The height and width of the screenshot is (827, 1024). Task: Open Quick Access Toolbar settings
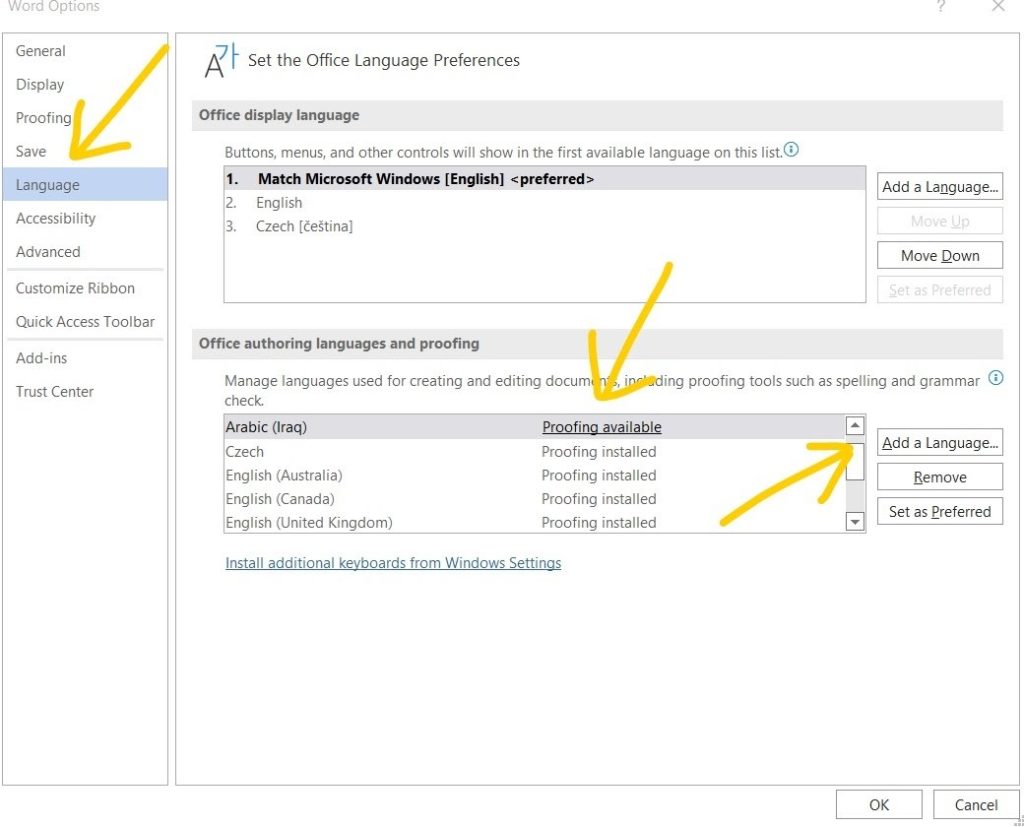85,321
